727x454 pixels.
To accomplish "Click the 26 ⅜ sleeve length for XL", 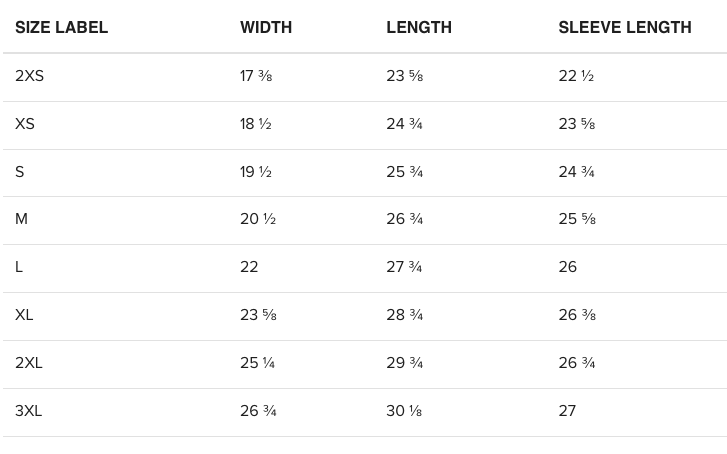I will tap(577, 315).
